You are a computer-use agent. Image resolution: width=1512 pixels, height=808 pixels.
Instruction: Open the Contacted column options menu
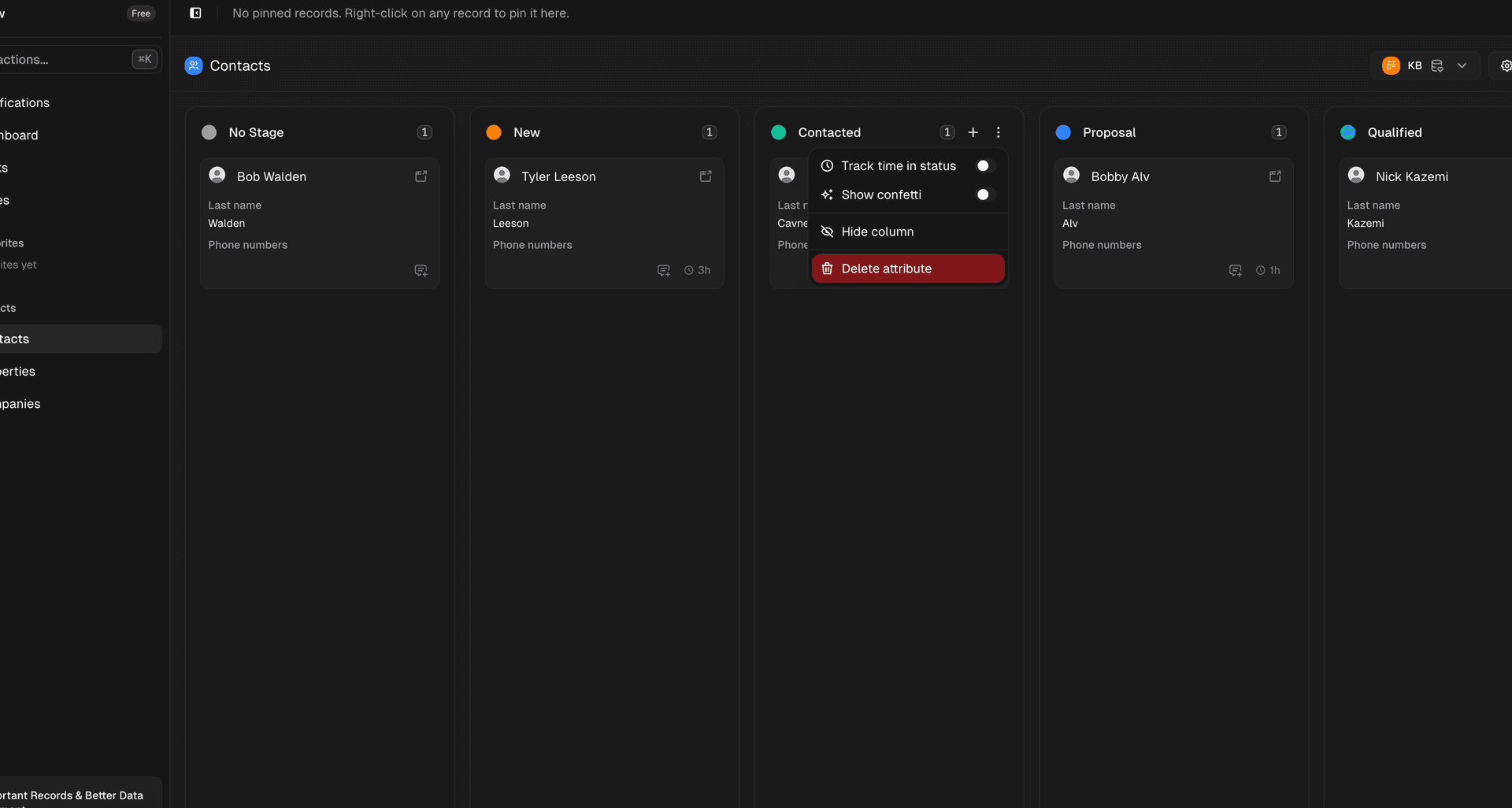[x=998, y=132]
